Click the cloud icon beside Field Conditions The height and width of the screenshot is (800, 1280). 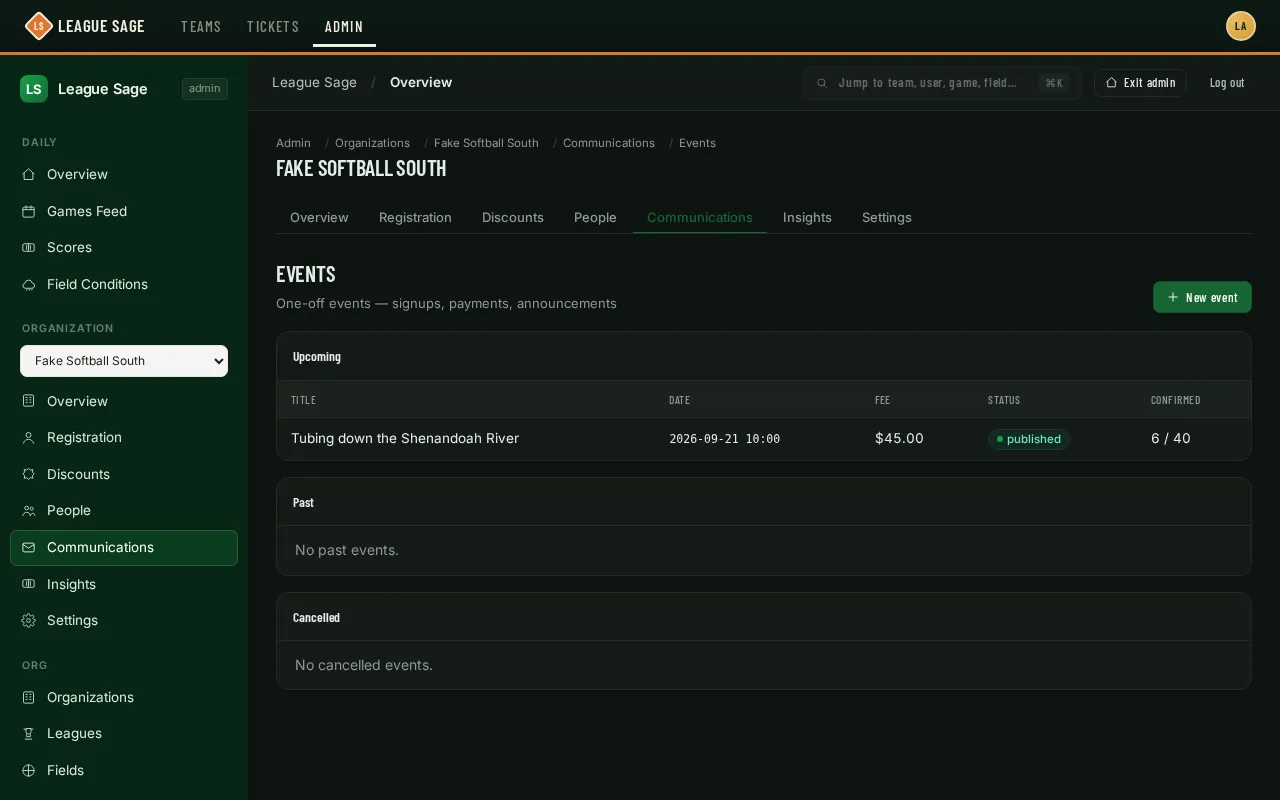tap(29, 285)
